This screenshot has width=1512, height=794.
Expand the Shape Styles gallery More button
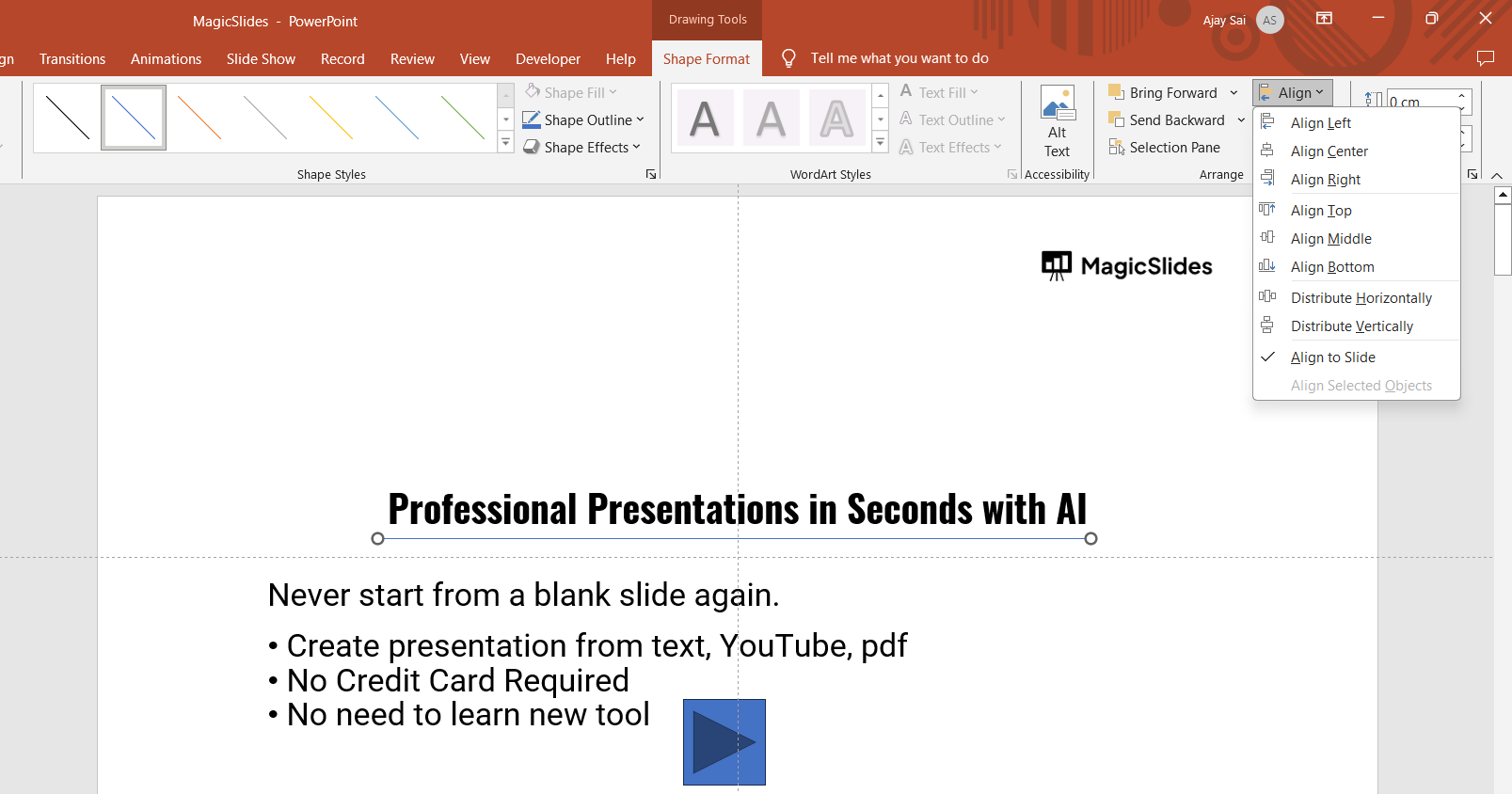point(505,143)
